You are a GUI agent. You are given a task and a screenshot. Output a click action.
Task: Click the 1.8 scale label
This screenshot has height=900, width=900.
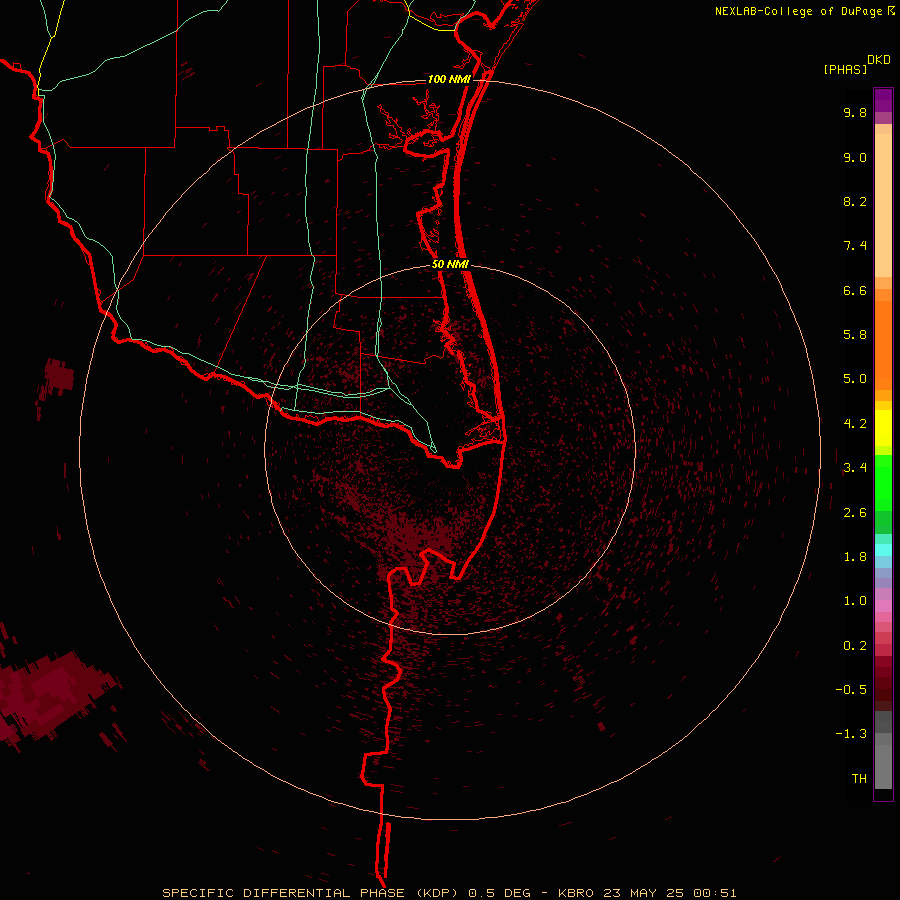[855, 557]
